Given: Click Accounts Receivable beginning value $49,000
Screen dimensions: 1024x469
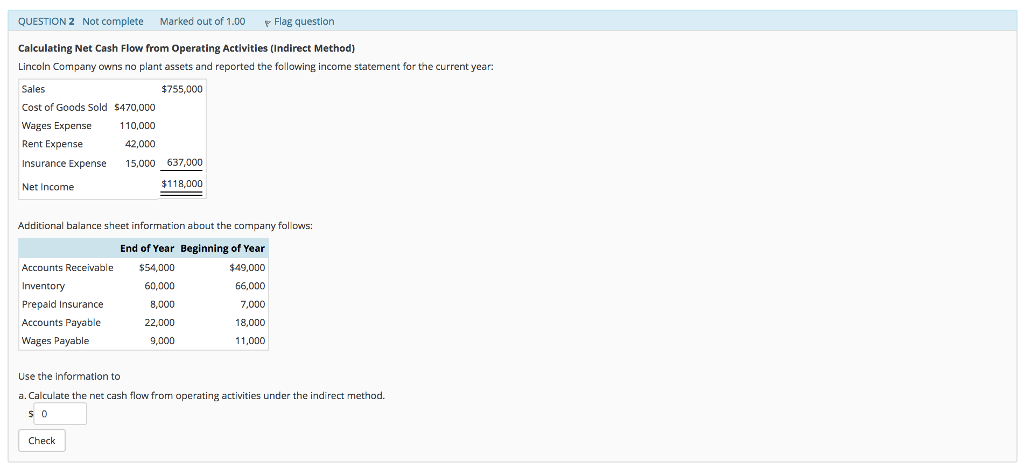Looking at the screenshot, I should pyautogui.click(x=248, y=267).
